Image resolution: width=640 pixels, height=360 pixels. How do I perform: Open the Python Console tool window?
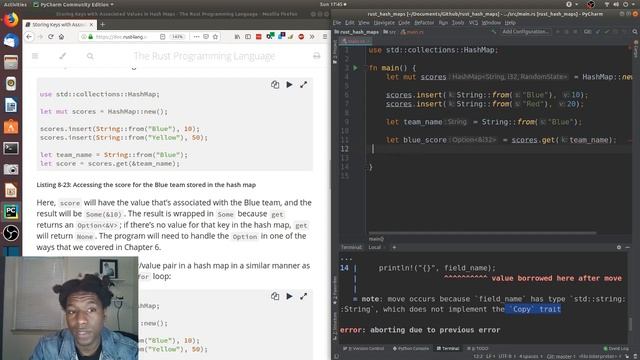(x=411, y=348)
